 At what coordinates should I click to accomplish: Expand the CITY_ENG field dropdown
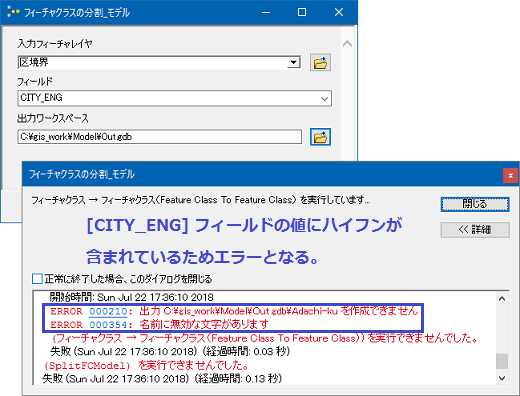(324, 99)
